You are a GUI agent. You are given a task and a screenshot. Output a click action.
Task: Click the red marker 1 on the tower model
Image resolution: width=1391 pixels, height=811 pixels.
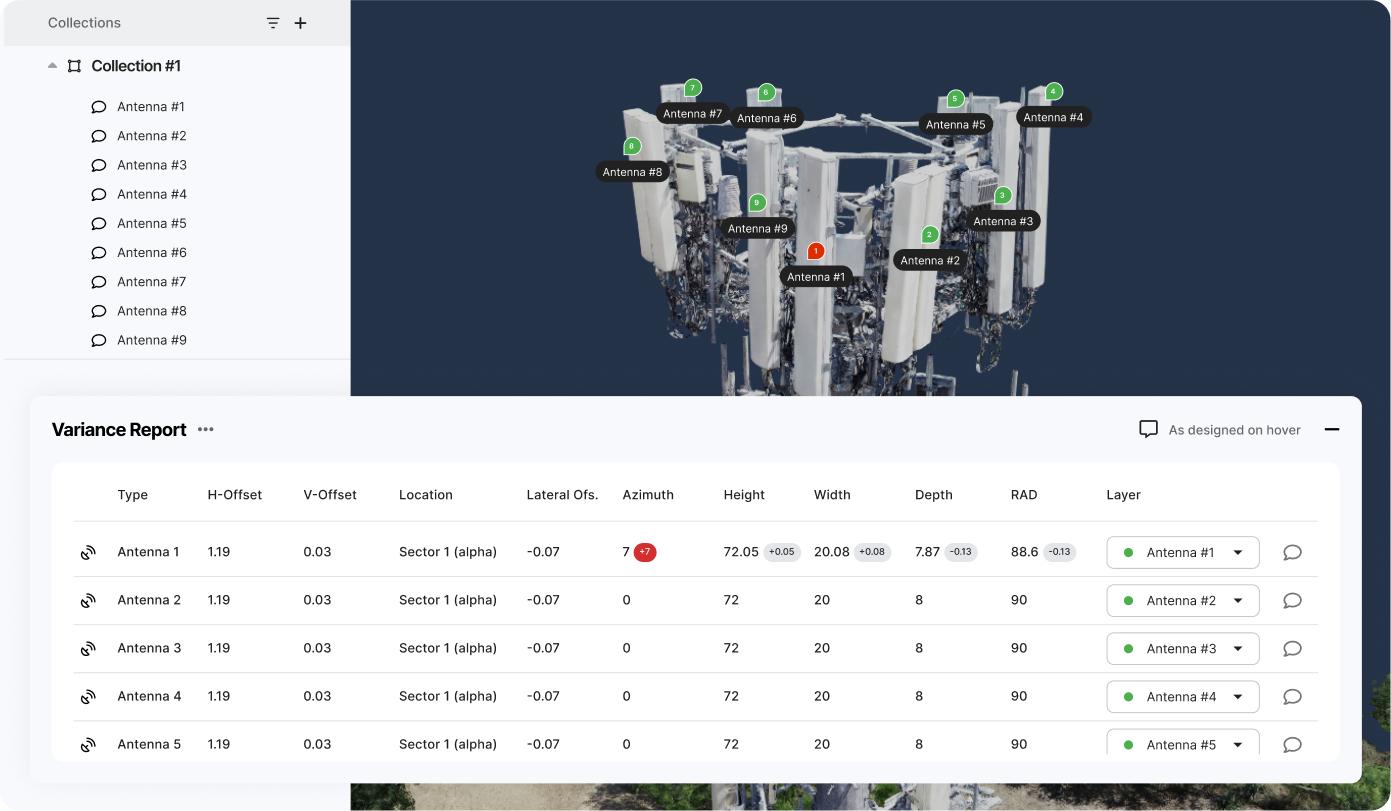815,251
